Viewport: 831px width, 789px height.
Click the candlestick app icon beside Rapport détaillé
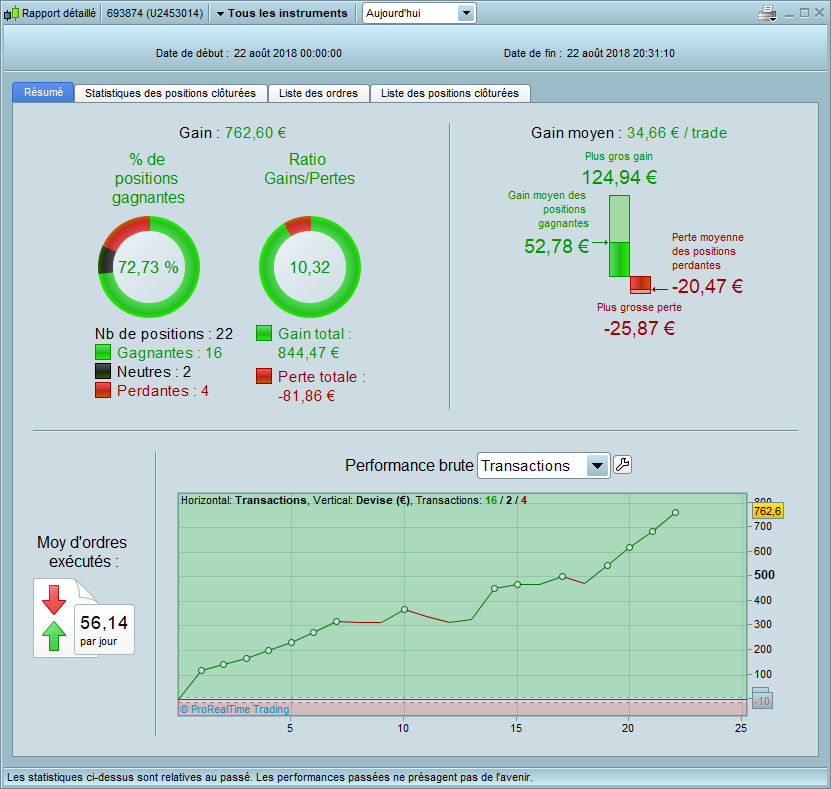pos(12,13)
